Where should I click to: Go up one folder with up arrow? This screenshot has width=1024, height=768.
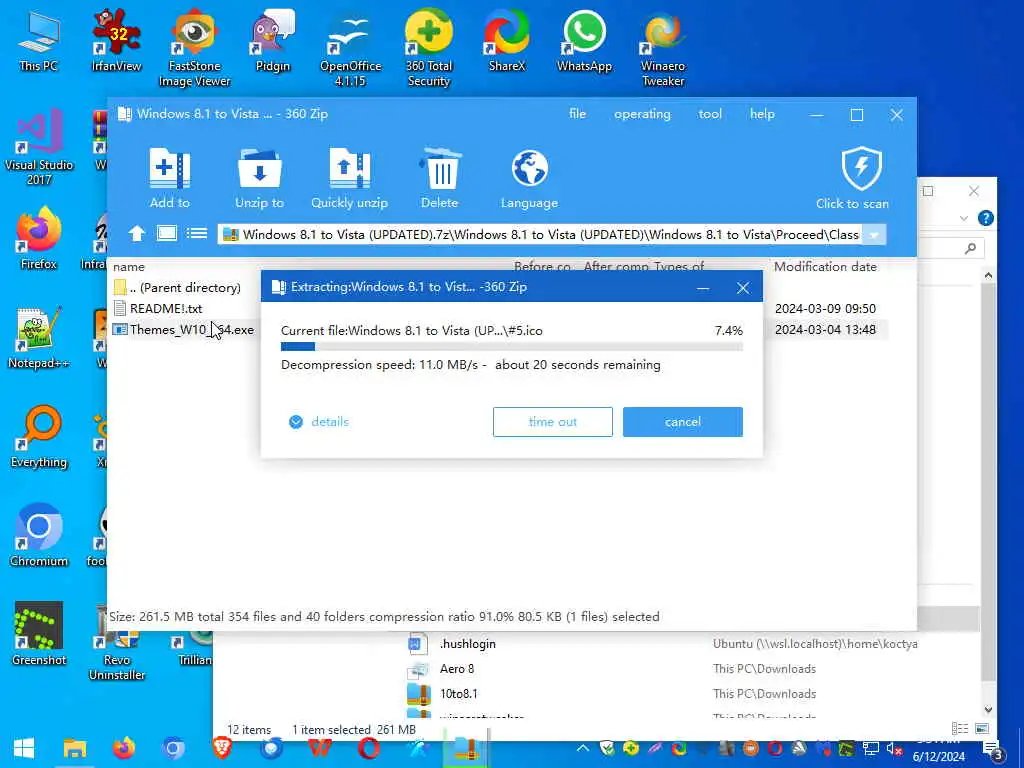[x=136, y=234]
